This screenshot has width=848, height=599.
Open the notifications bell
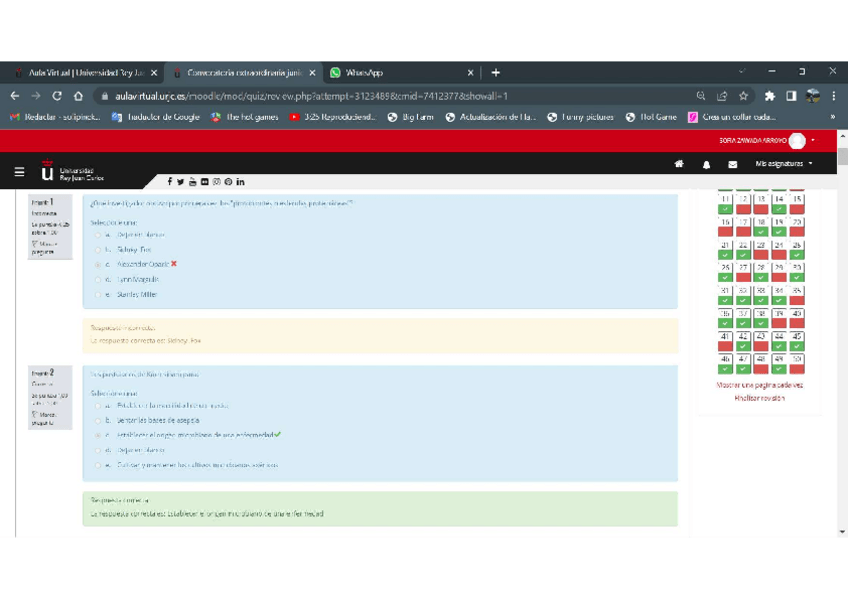[x=706, y=164]
